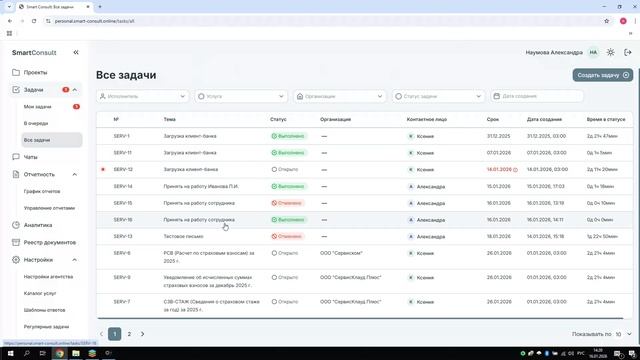Viewport: 640px width, 360px height.
Task: Click the red marker on SERV-12 row
Action: click(x=103, y=169)
